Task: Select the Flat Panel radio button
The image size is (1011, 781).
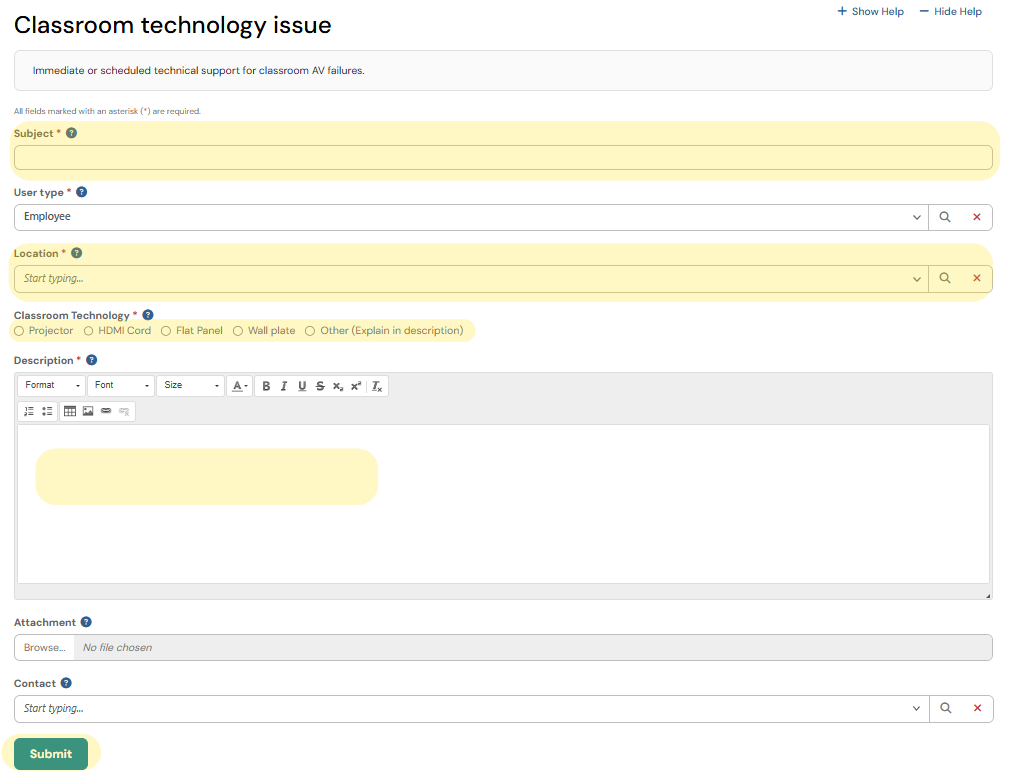Action: (166, 331)
